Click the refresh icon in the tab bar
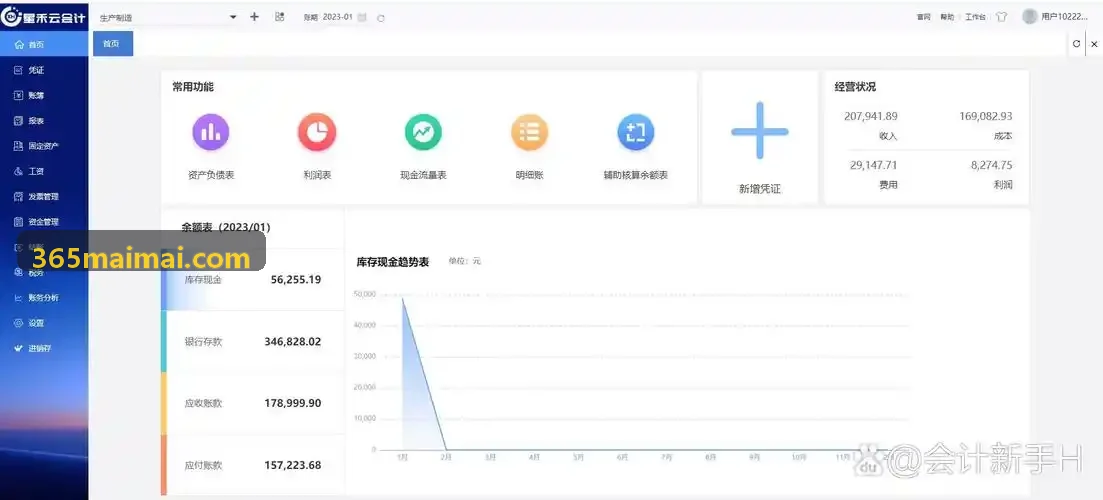 [1076, 44]
